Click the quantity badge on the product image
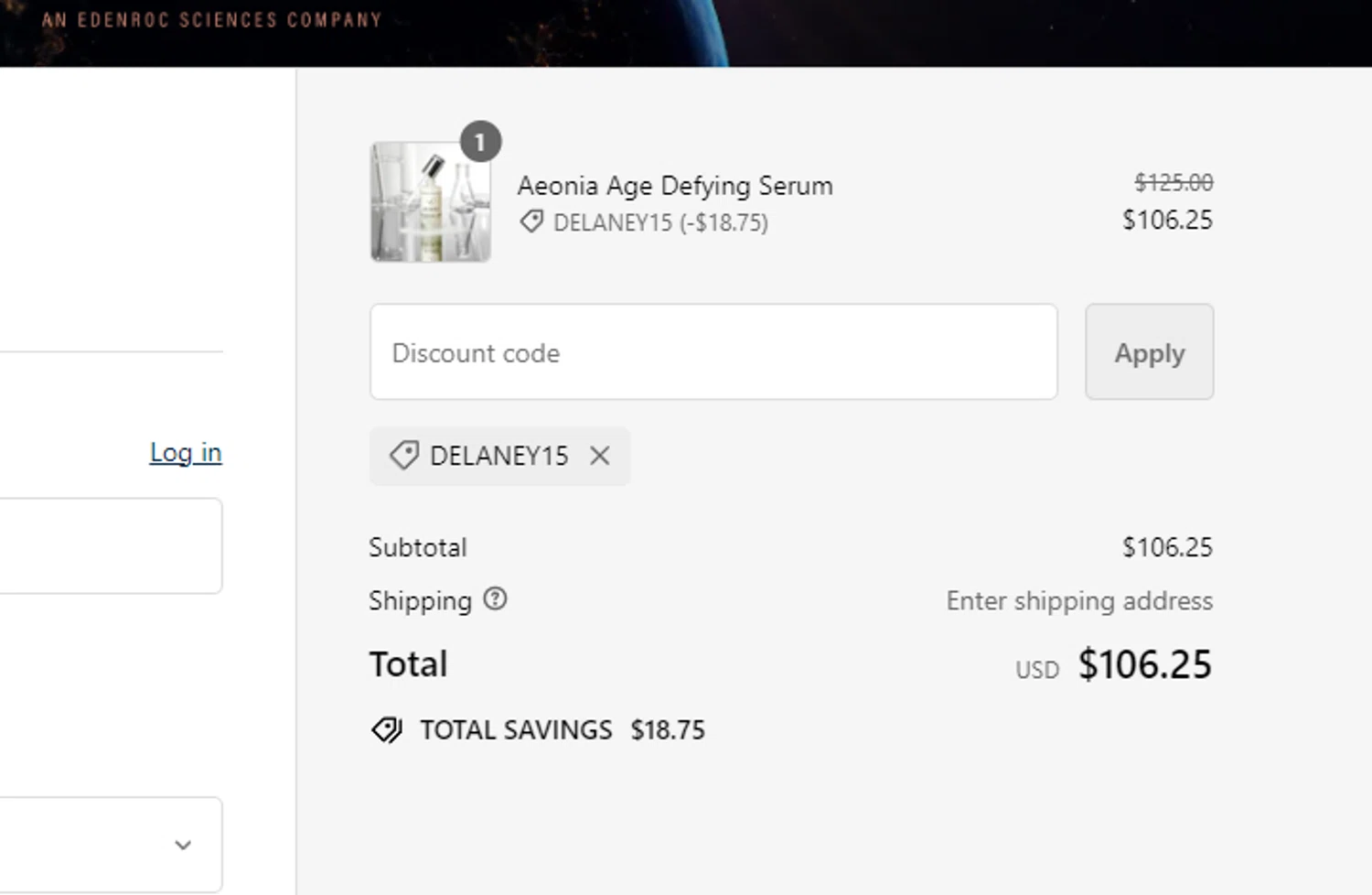The width and height of the screenshot is (1372, 895). 480,142
